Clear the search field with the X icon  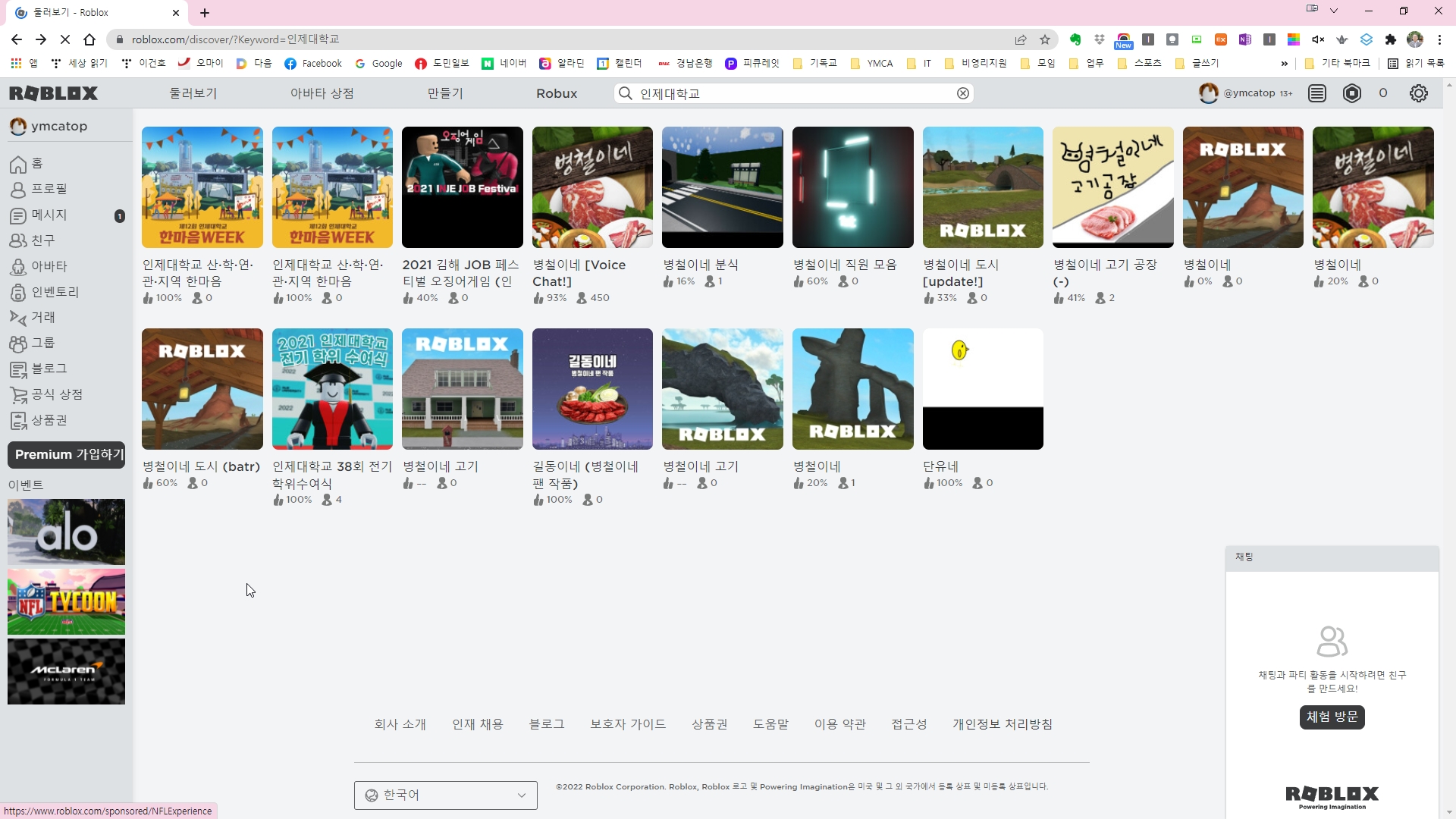click(962, 93)
